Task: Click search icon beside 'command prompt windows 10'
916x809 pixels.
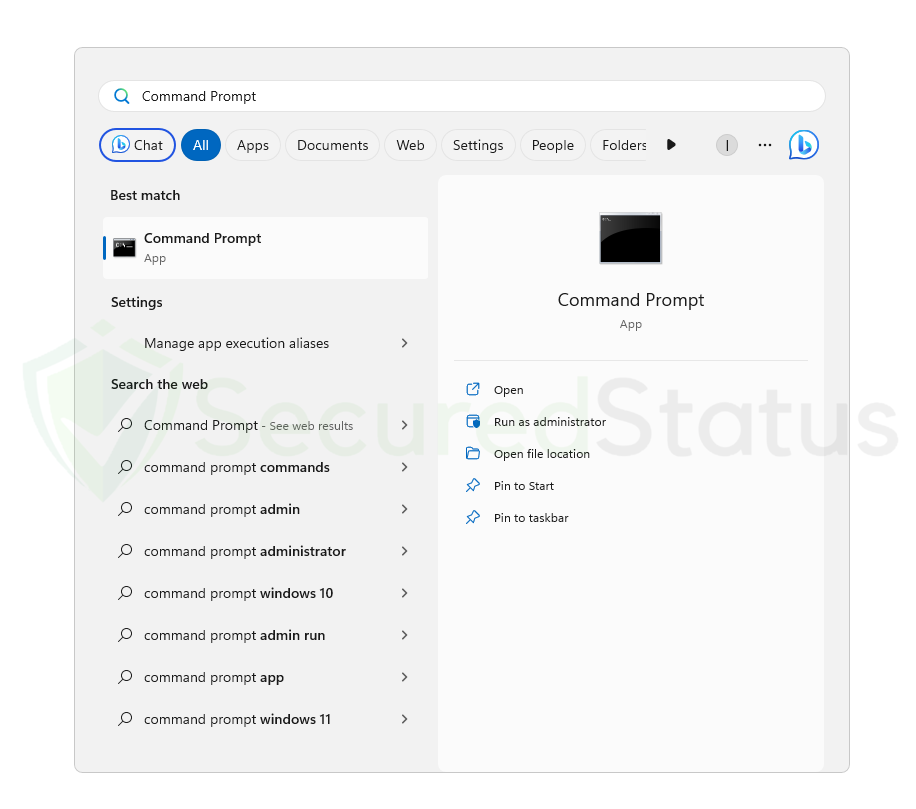Action: tap(125, 593)
